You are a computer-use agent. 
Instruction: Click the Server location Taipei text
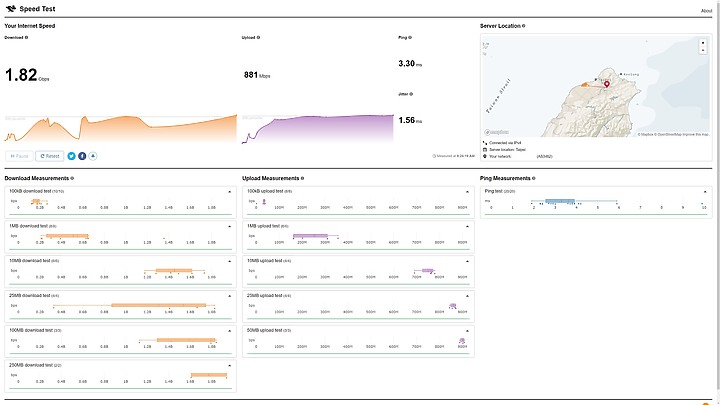pos(507,150)
